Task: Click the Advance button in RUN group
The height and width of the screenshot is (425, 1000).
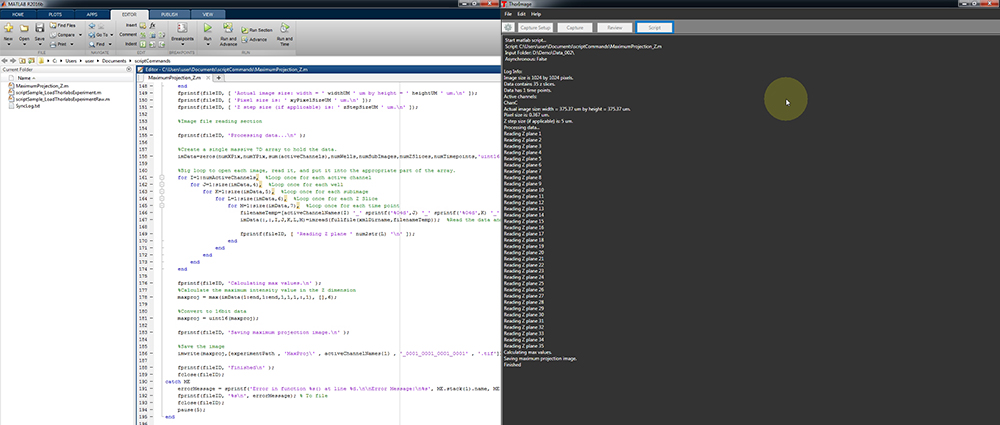Action: click(x=254, y=40)
